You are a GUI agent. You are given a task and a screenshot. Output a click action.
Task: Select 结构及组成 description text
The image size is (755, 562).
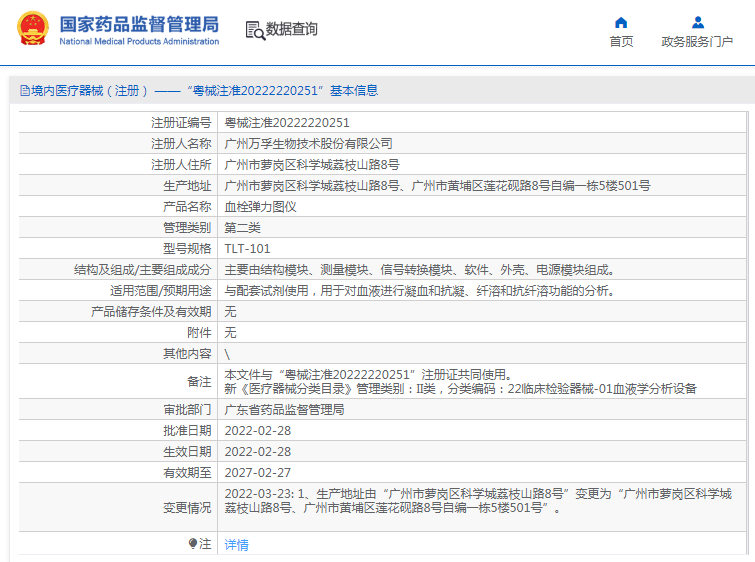tap(419, 270)
